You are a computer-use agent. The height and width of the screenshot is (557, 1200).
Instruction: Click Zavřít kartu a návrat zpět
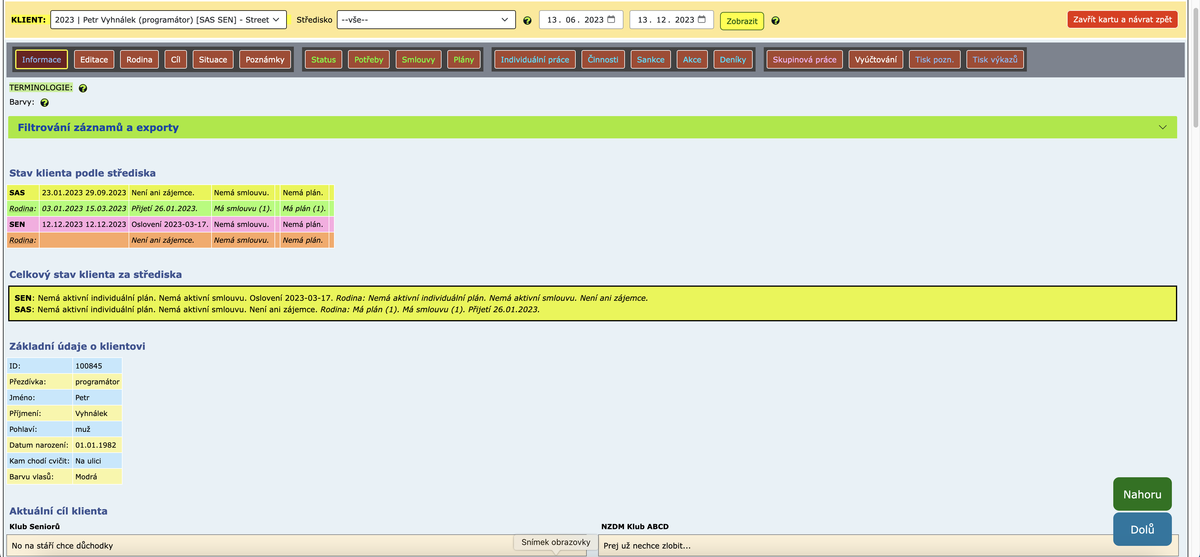[1122, 19]
